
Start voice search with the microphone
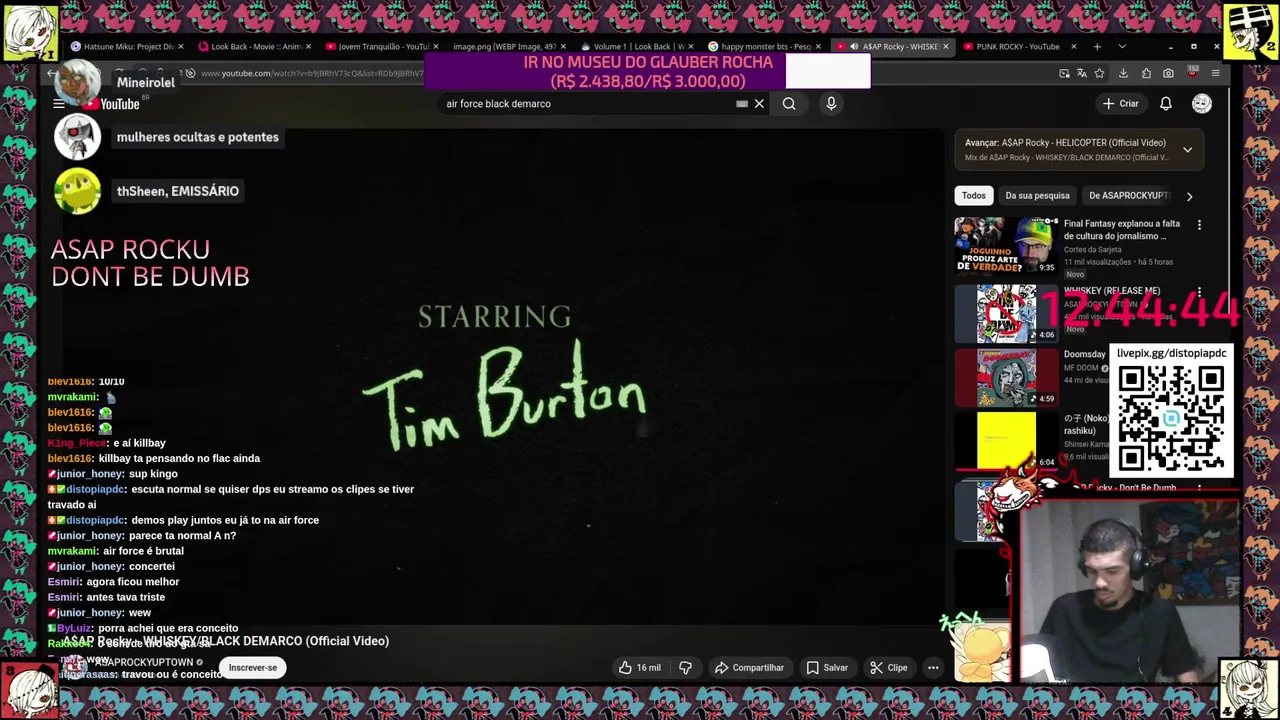click(831, 104)
